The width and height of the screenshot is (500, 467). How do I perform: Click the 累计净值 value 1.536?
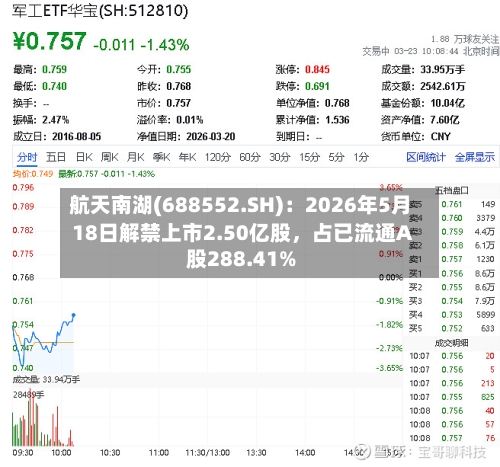(x=337, y=120)
